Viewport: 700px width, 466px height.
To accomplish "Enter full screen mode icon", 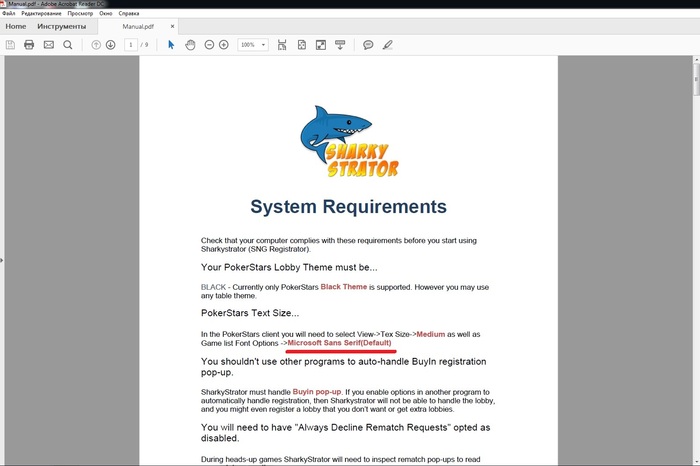I will pyautogui.click(x=321, y=45).
